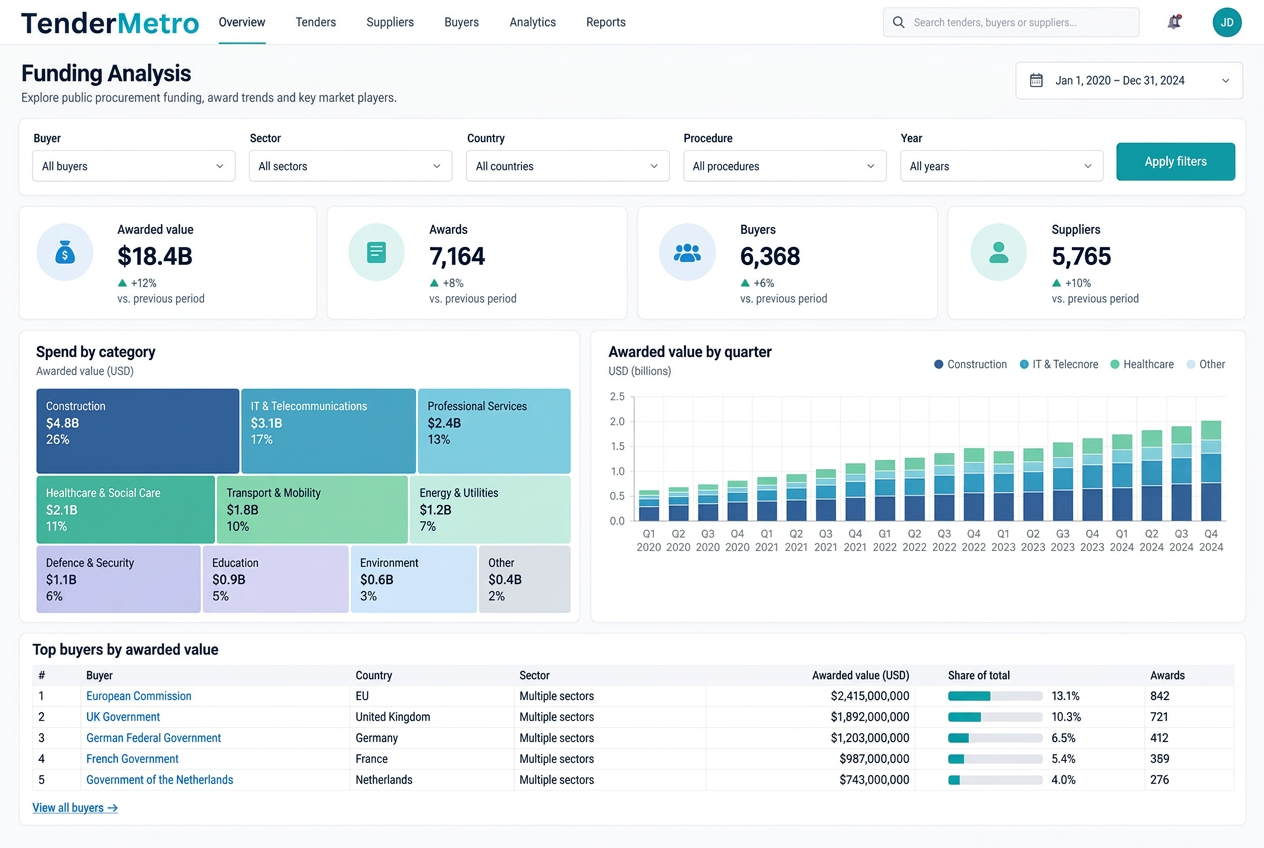This screenshot has height=848, width=1264.
Task: Open UK Government buyer link
Action: 123,717
